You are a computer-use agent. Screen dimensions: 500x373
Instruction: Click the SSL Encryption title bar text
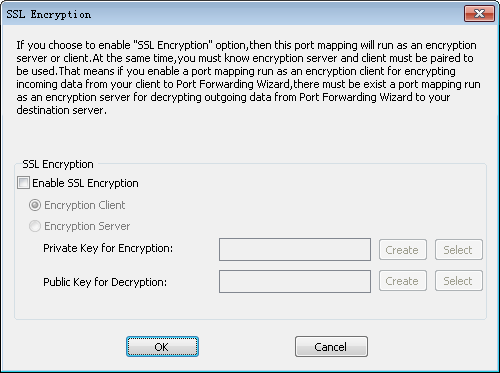tap(49, 14)
